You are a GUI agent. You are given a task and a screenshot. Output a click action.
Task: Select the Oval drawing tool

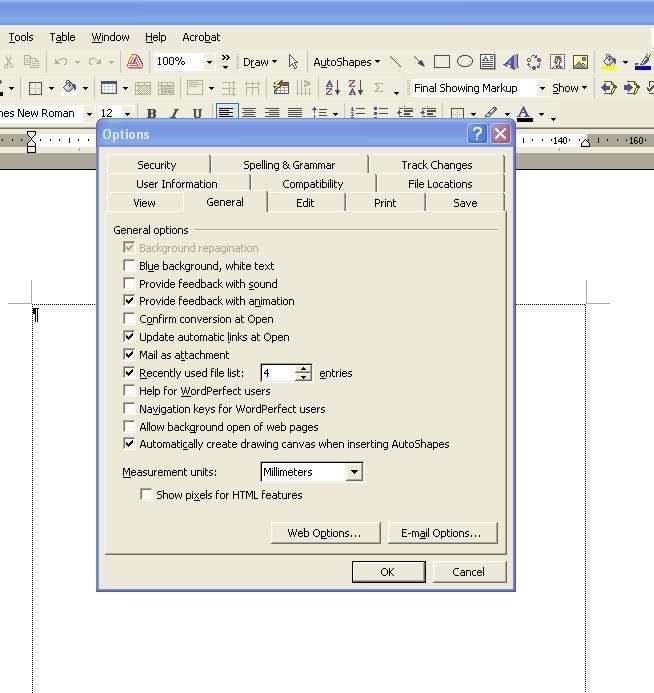pyautogui.click(x=465, y=62)
